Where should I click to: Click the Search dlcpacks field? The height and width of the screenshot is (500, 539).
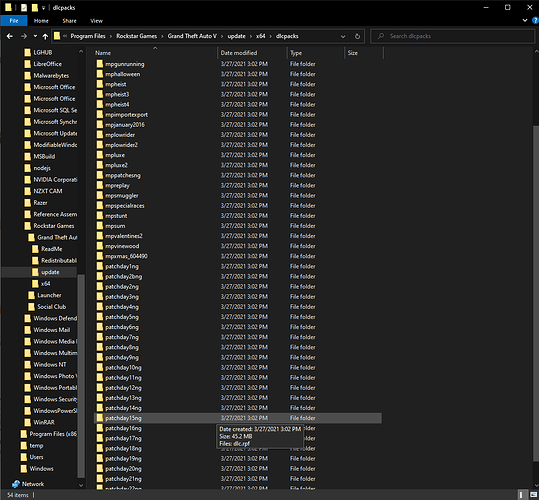pyautogui.click(x=452, y=36)
